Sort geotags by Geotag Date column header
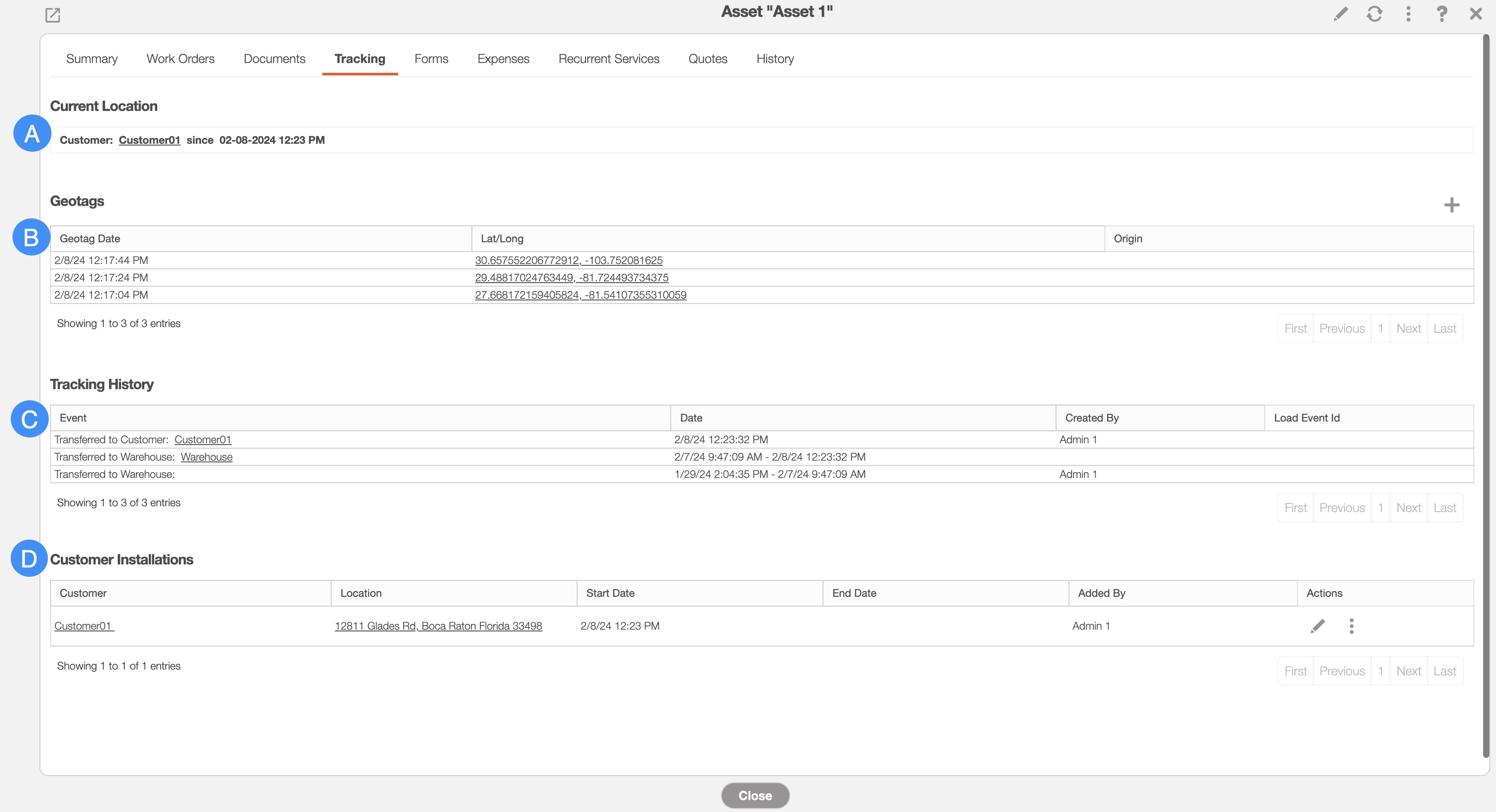 point(90,239)
